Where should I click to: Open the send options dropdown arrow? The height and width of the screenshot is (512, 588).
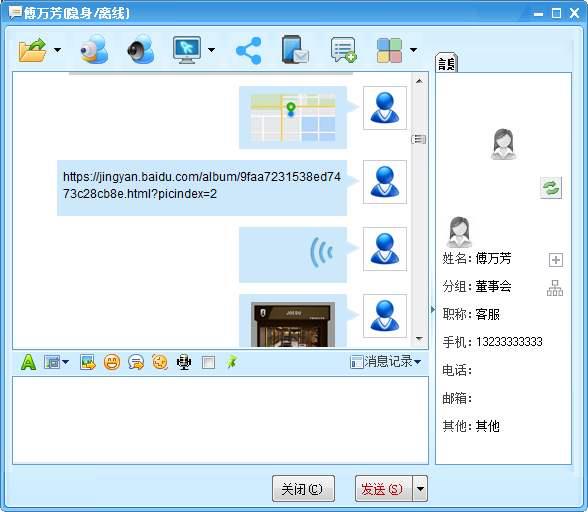pyautogui.click(x=420, y=489)
